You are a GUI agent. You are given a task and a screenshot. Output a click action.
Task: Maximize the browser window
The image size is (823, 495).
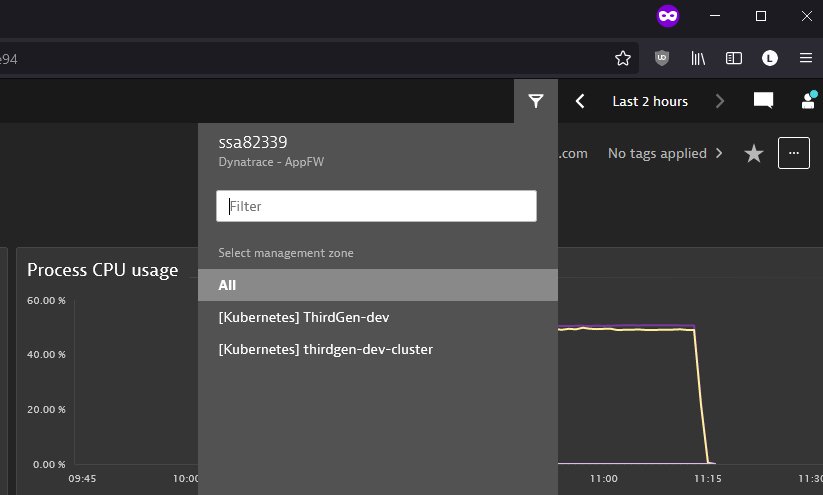click(x=761, y=16)
